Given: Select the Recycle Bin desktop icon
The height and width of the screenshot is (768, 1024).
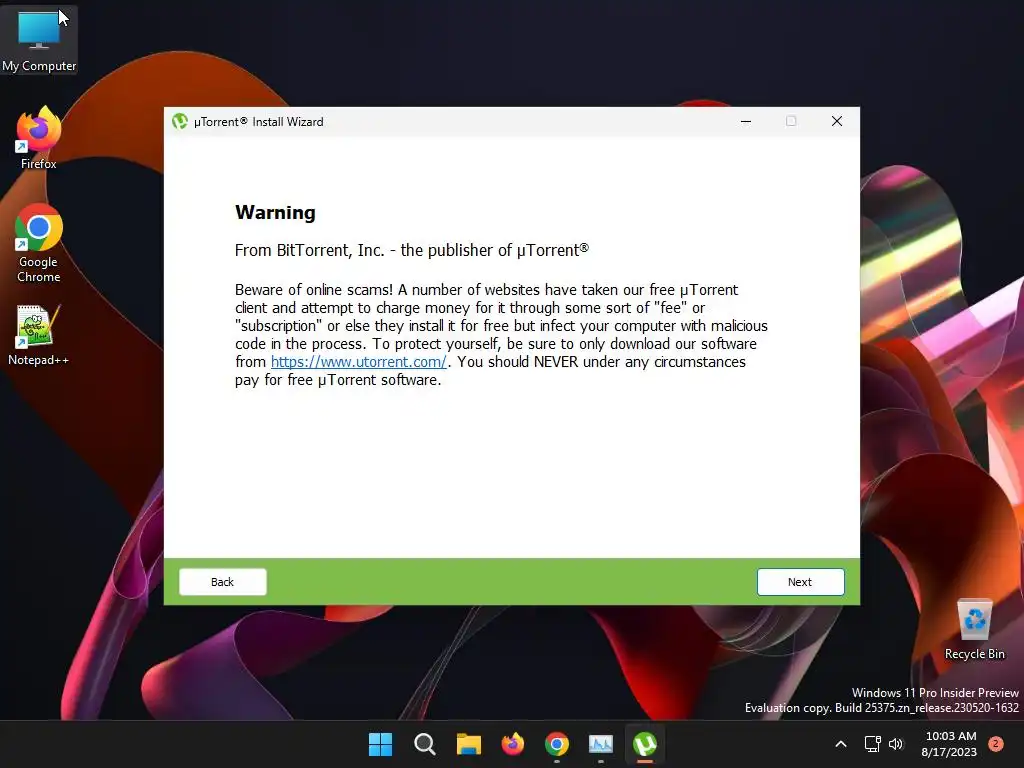Looking at the screenshot, I should pyautogui.click(x=974, y=630).
